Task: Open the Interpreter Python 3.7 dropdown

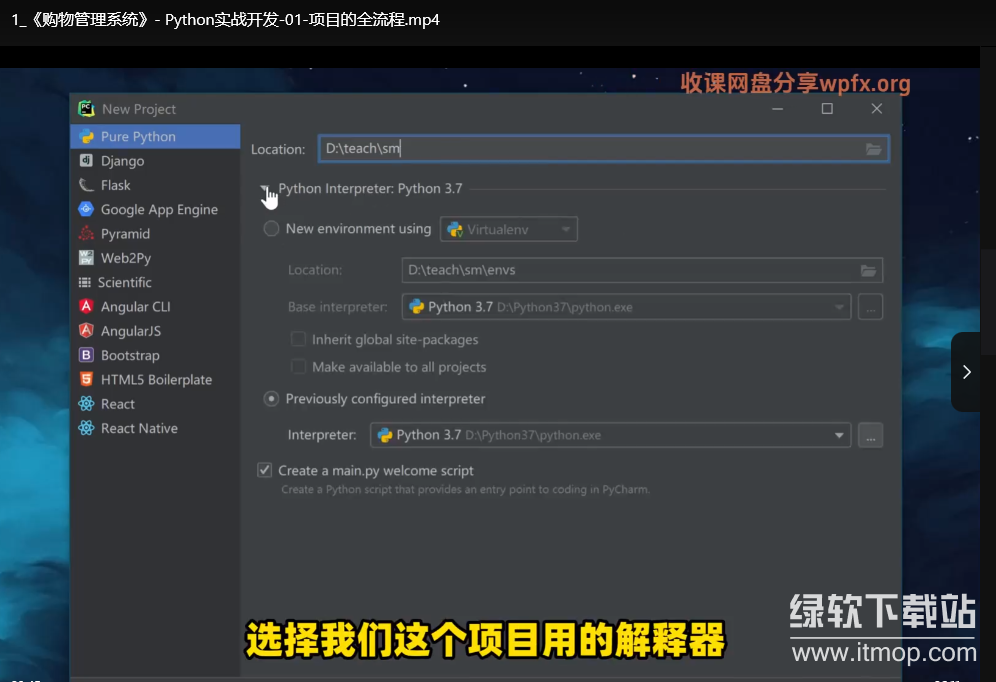Action: [609, 435]
